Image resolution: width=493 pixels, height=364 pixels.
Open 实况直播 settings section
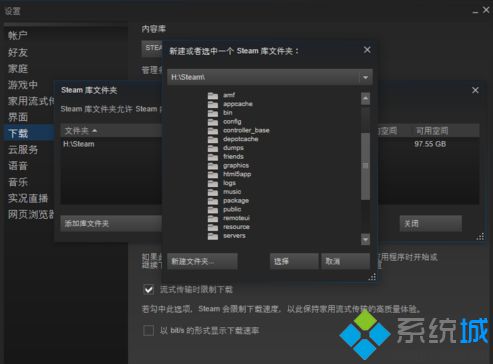tap(28, 198)
